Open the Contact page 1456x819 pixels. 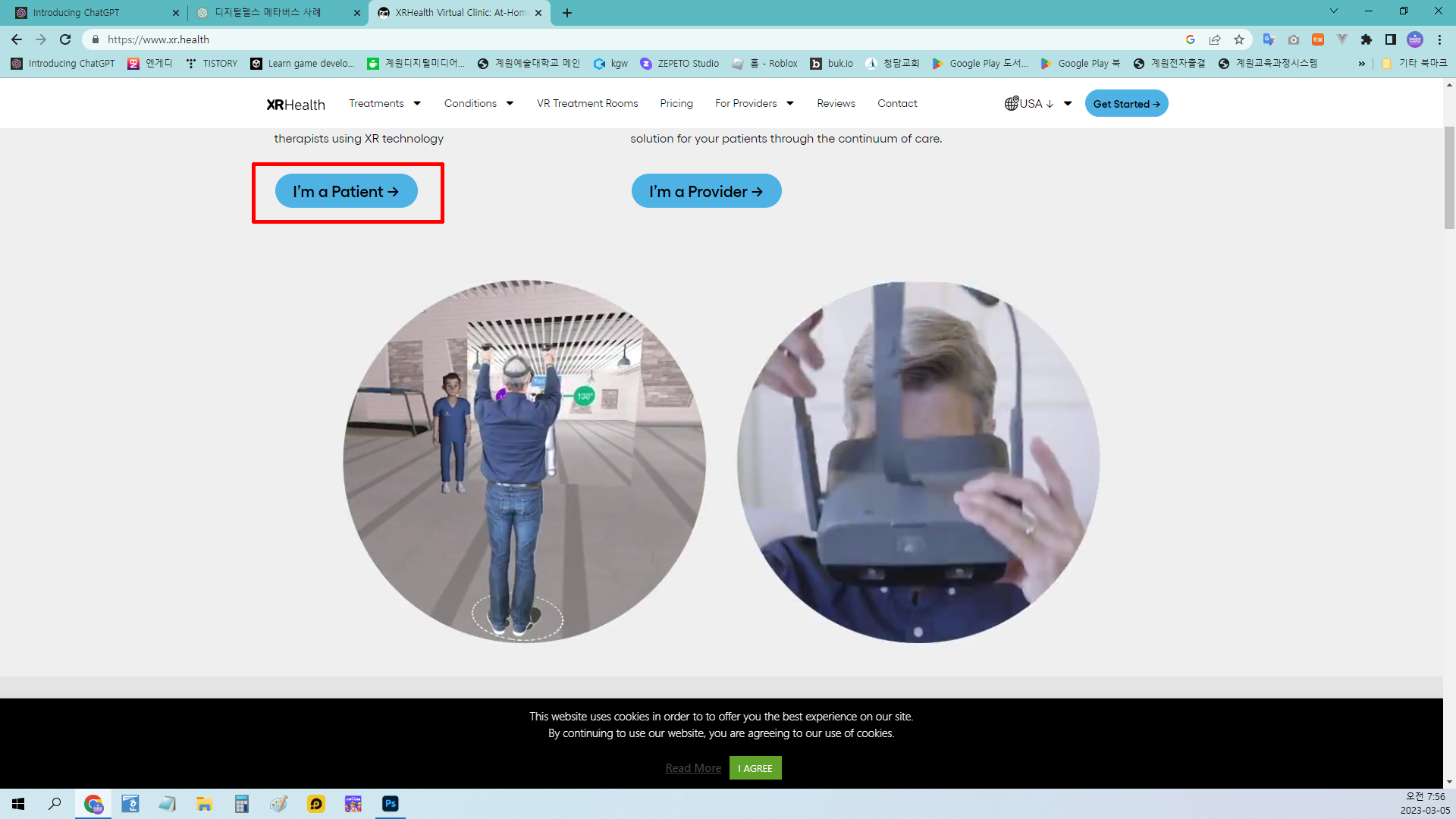897,103
